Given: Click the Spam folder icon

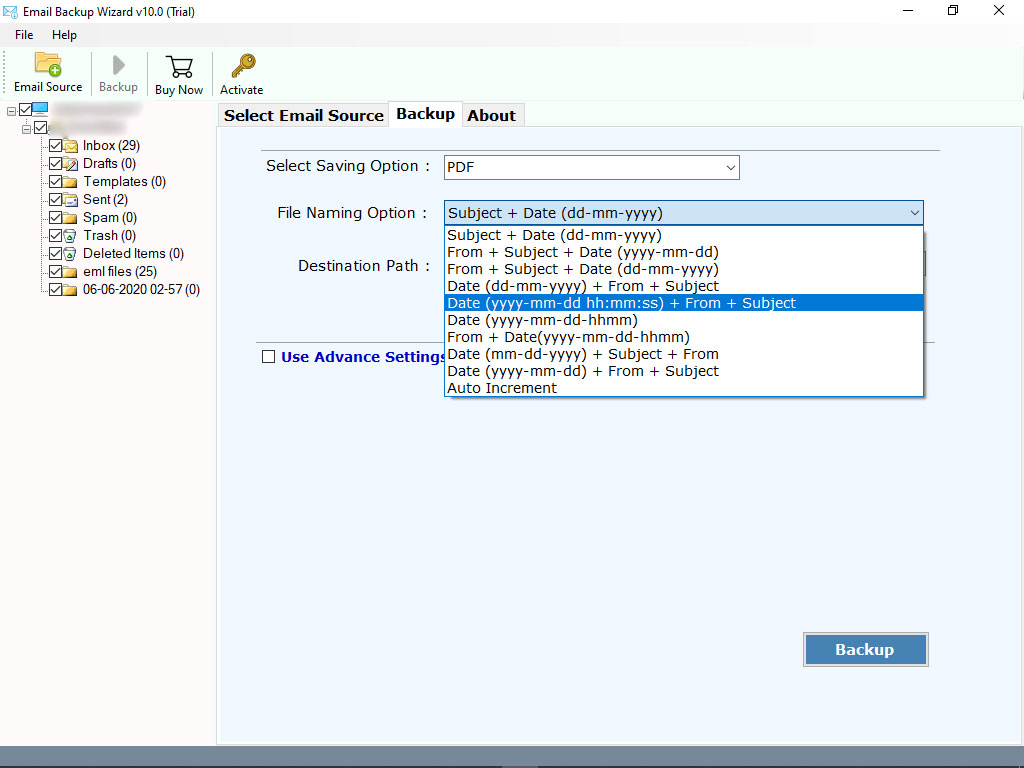Looking at the screenshot, I should pyautogui.click(x=71, y=217).
